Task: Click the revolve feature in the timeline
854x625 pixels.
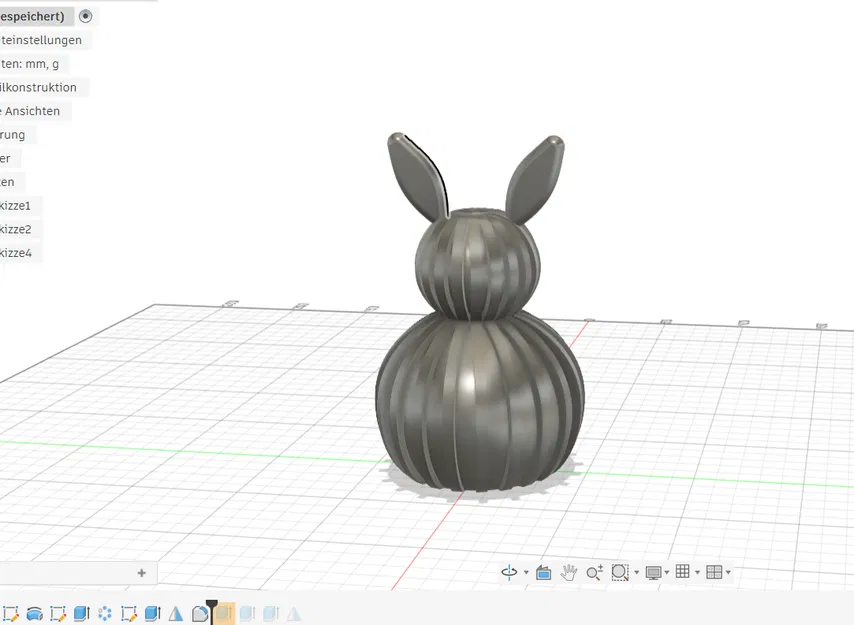Action: tap(33, 612)
